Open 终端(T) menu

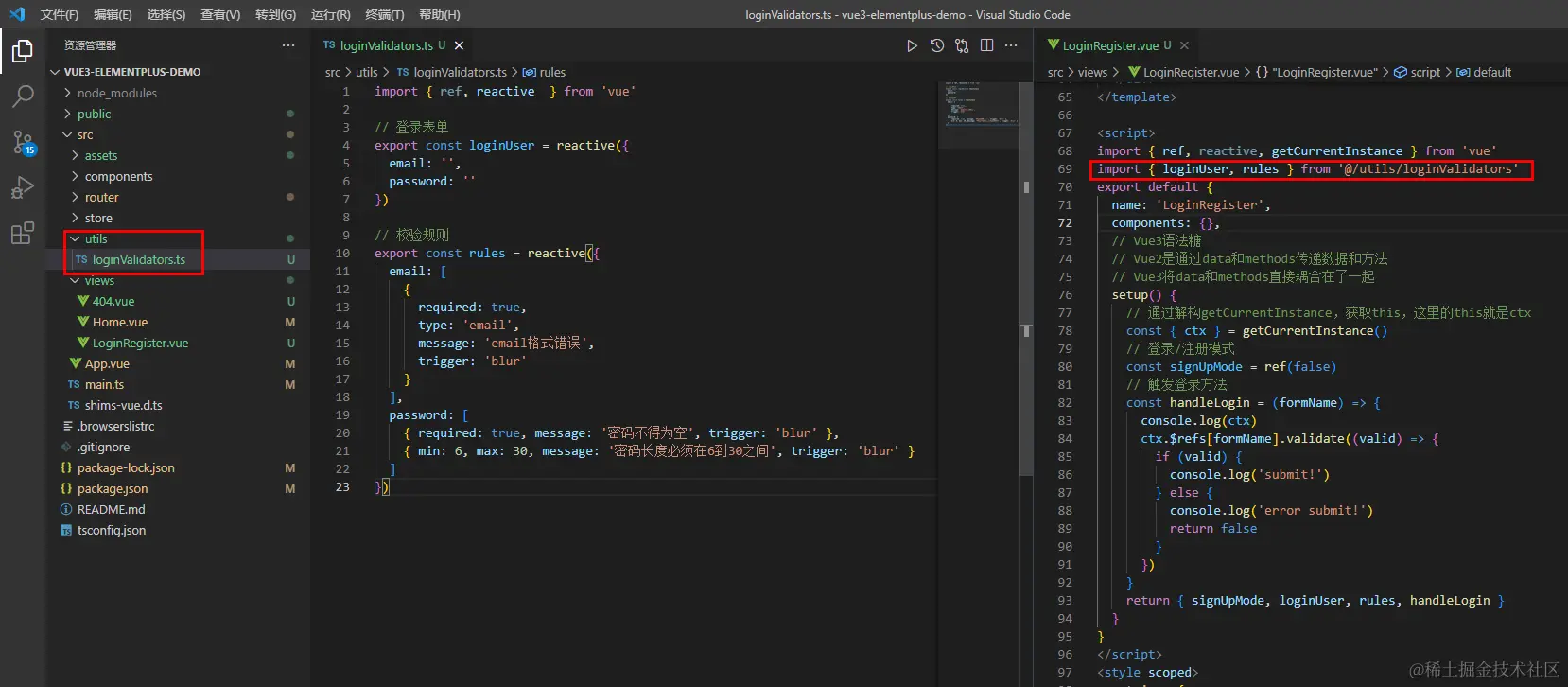coord(385,14)
